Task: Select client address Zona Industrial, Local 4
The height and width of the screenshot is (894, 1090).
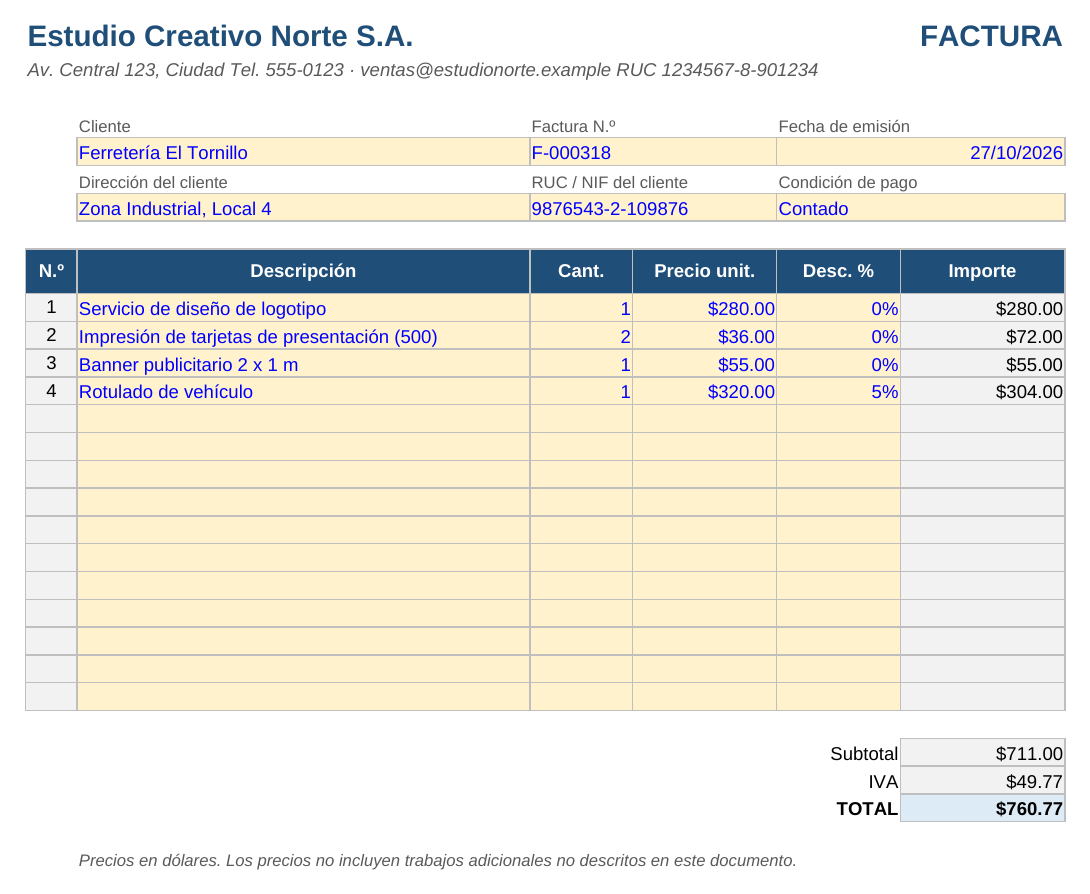Action: (x=303, y=209)
